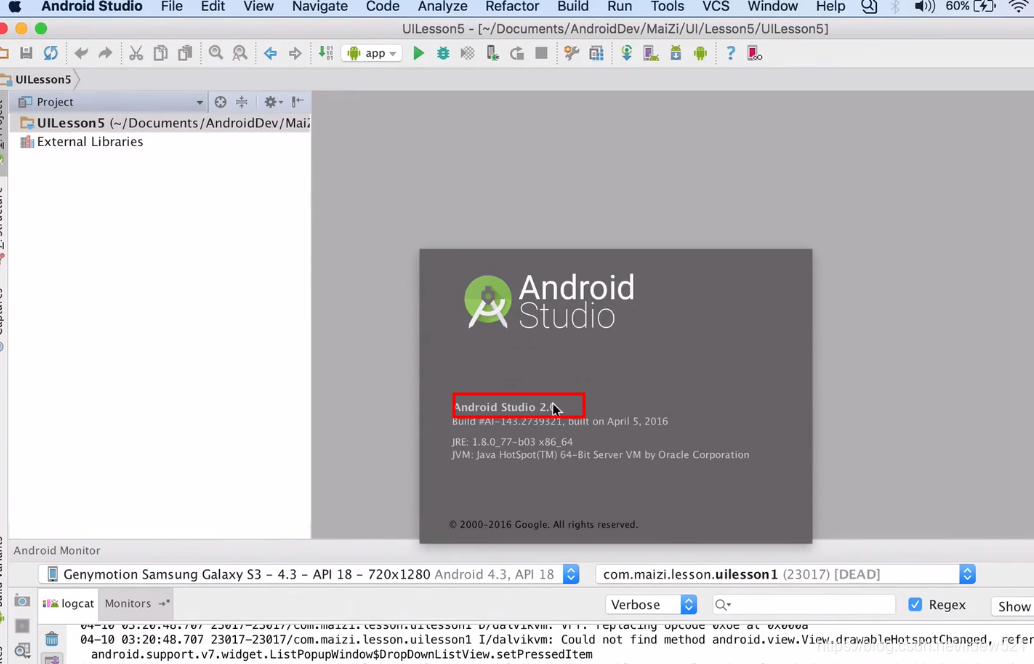Click the Redo arrow icon
Image resolution: width=1034 pixels, height=664 pixels.
106,53
